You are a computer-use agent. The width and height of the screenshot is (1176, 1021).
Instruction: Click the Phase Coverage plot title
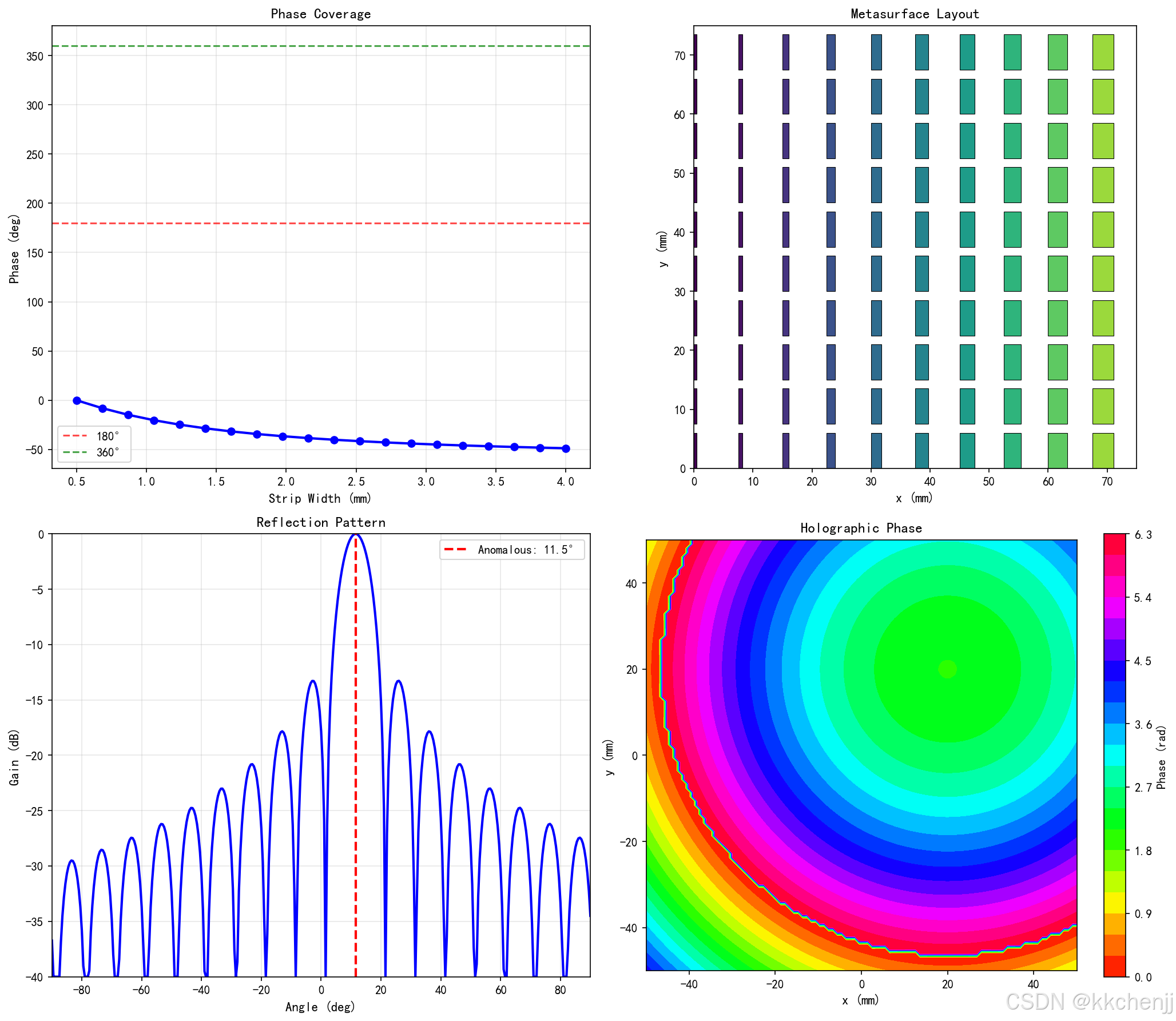(320, 14)
